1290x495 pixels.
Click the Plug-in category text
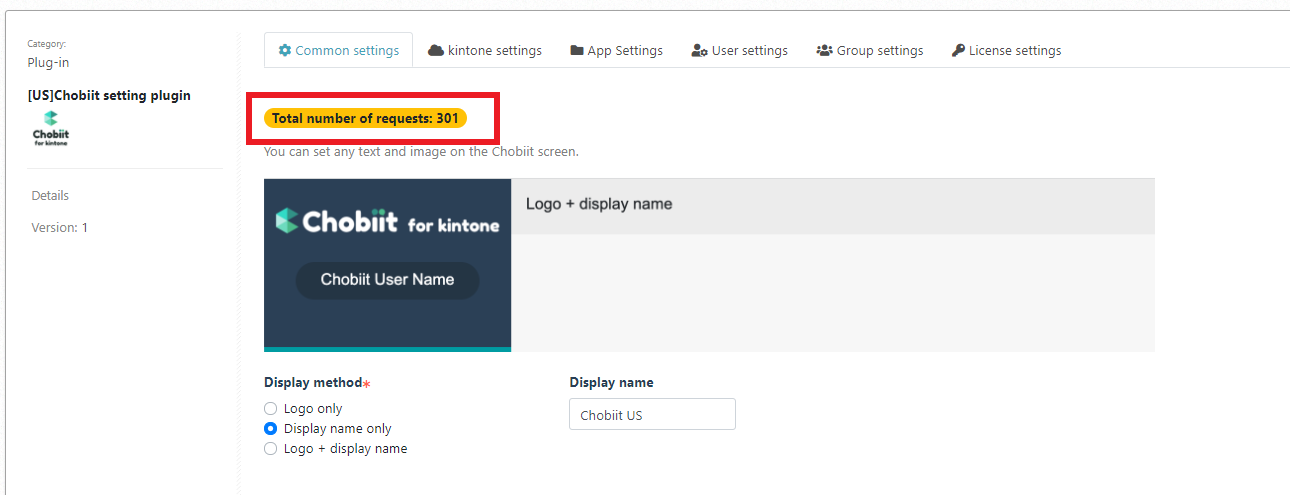pyautogui.click(x=48, y=62)
